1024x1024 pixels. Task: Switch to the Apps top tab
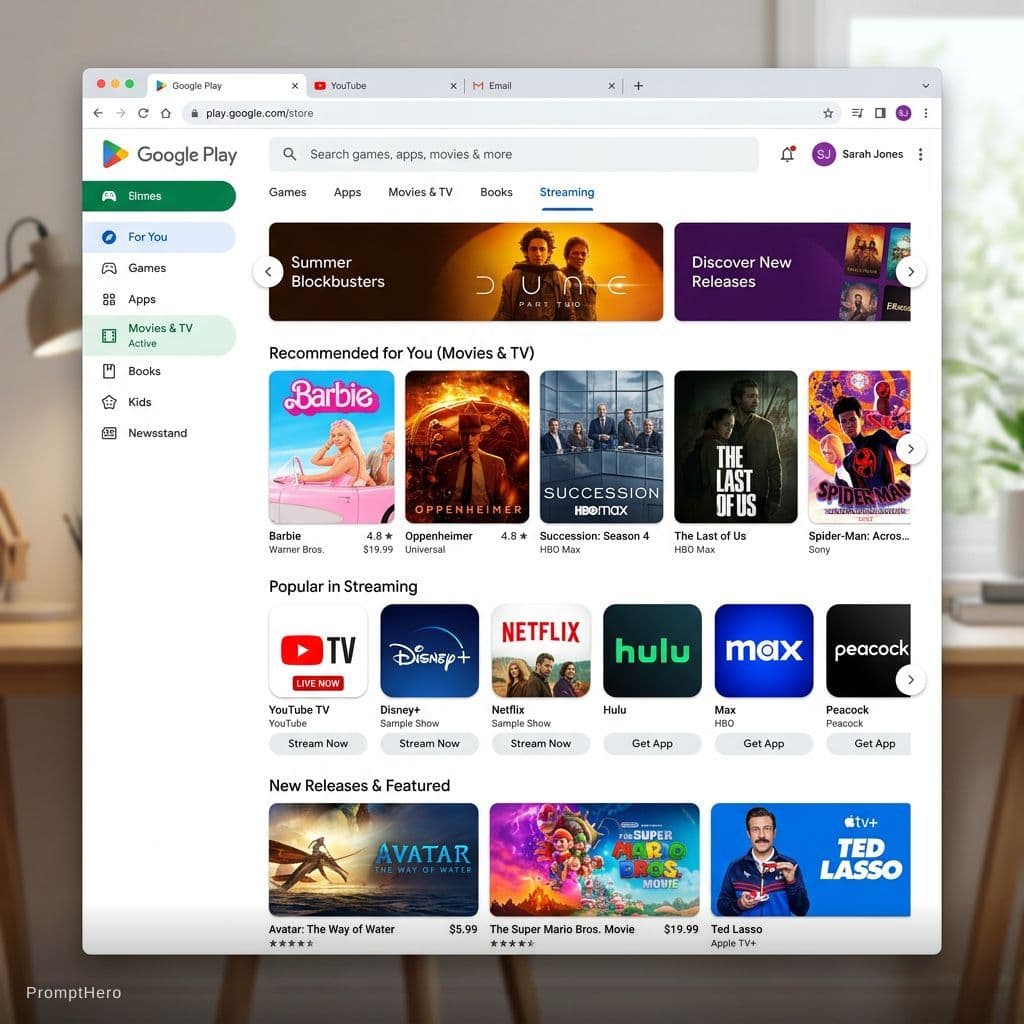click(347, 192)
